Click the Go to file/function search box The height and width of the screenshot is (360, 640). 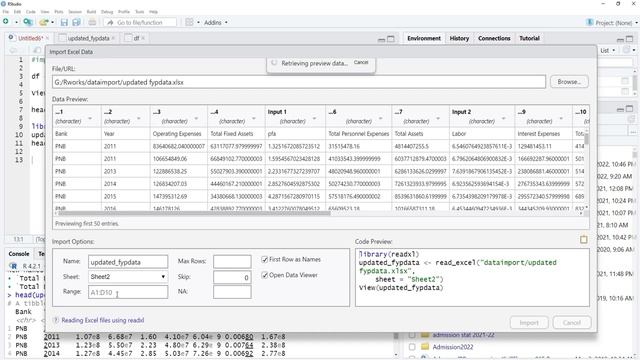coord(140,22)
